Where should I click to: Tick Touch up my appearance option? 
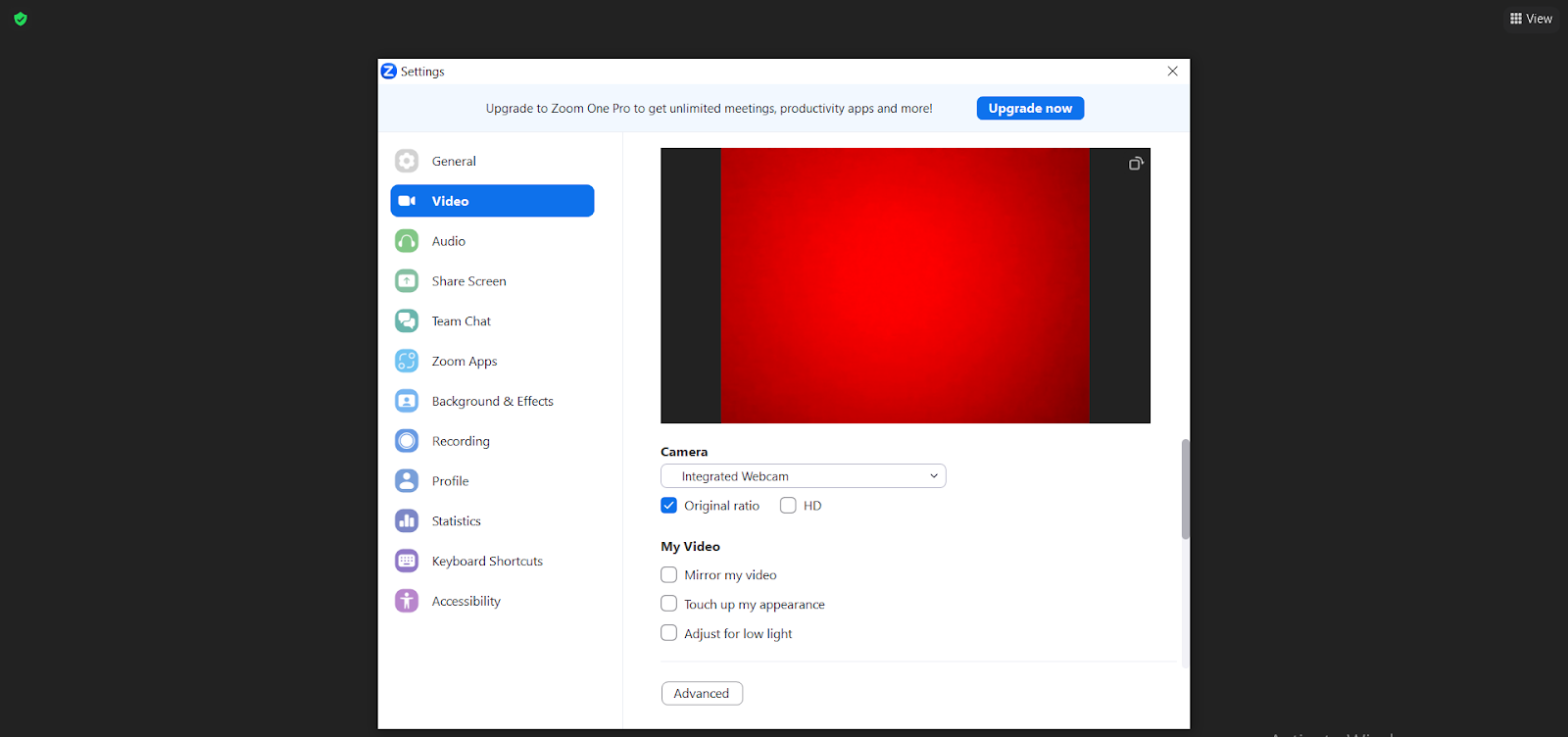(x=669, y=605)
